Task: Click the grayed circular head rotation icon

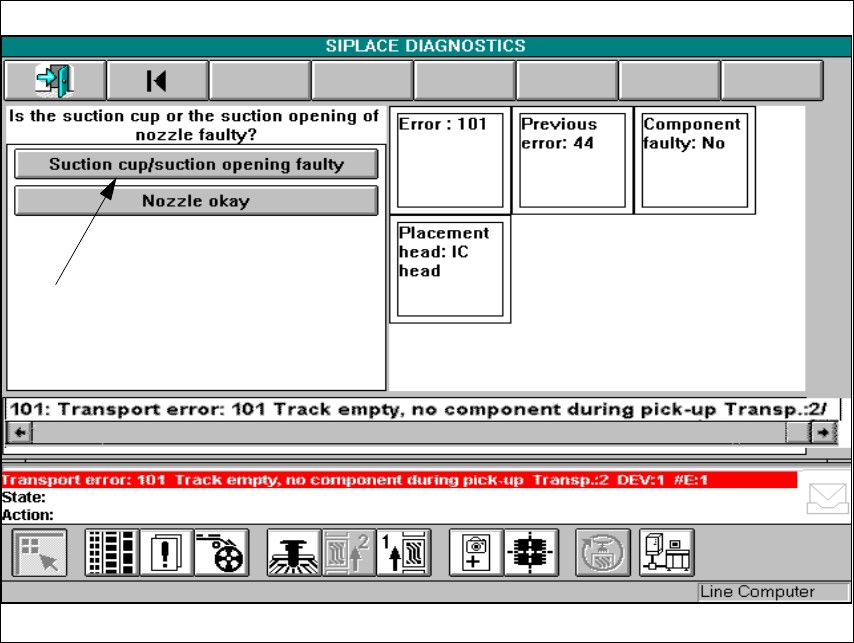Action: 603,553
